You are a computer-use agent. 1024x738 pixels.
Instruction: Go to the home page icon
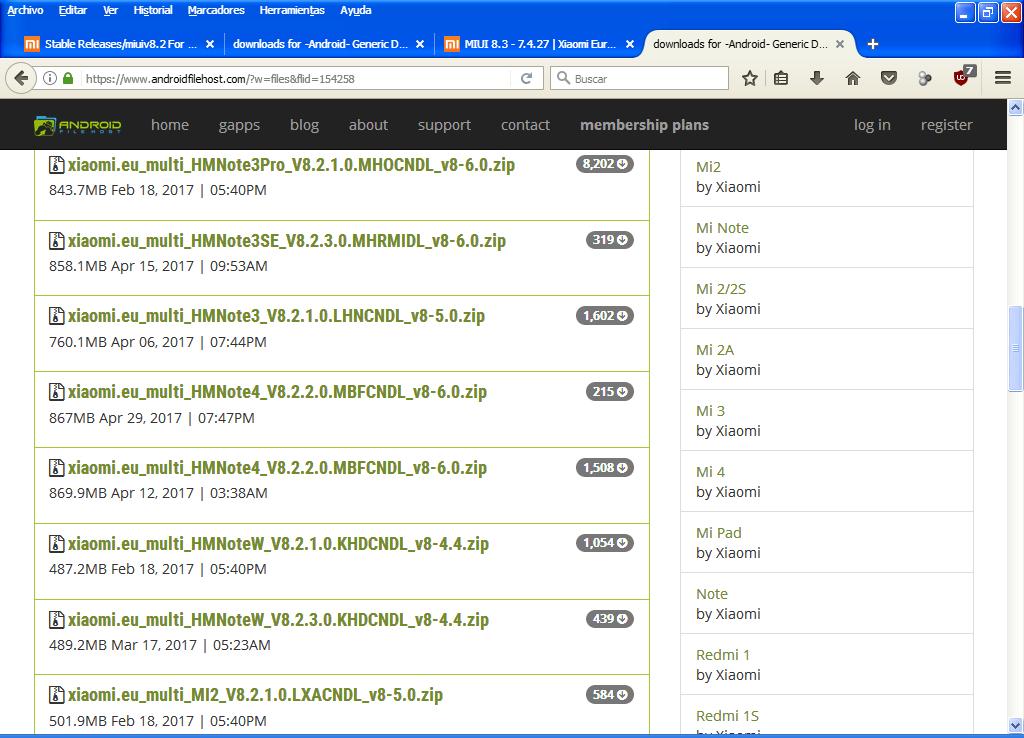point(852,78)
